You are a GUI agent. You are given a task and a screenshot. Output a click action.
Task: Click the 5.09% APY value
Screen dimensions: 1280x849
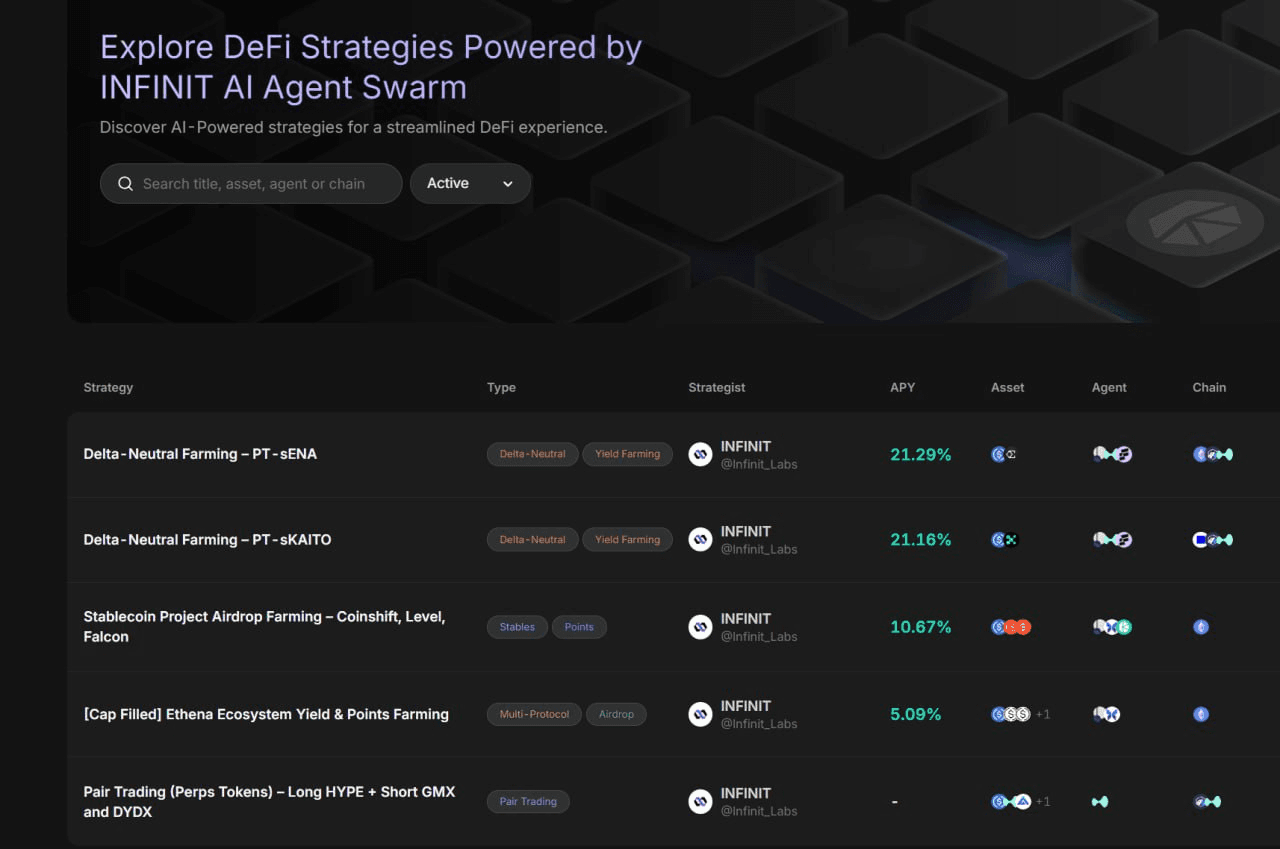(x=916, y=714)
